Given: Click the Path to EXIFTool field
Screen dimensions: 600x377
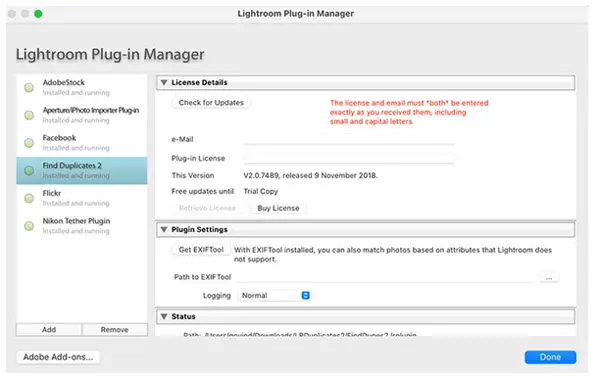Looking at the screenshot, I should click(x=386, y=277).
